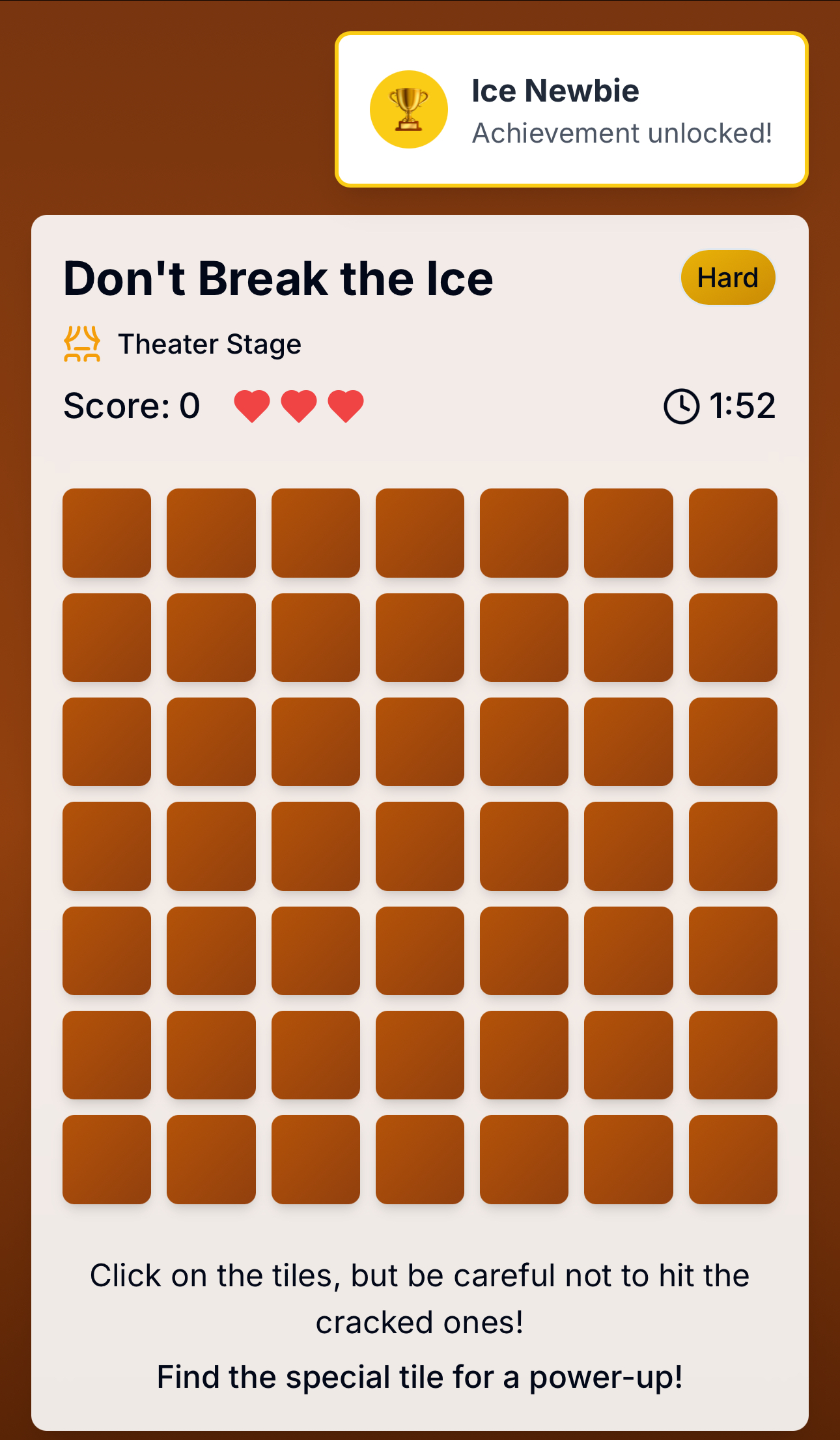Click the second tile in the first row
This screenshot has width=840, height=1440.
211,533
